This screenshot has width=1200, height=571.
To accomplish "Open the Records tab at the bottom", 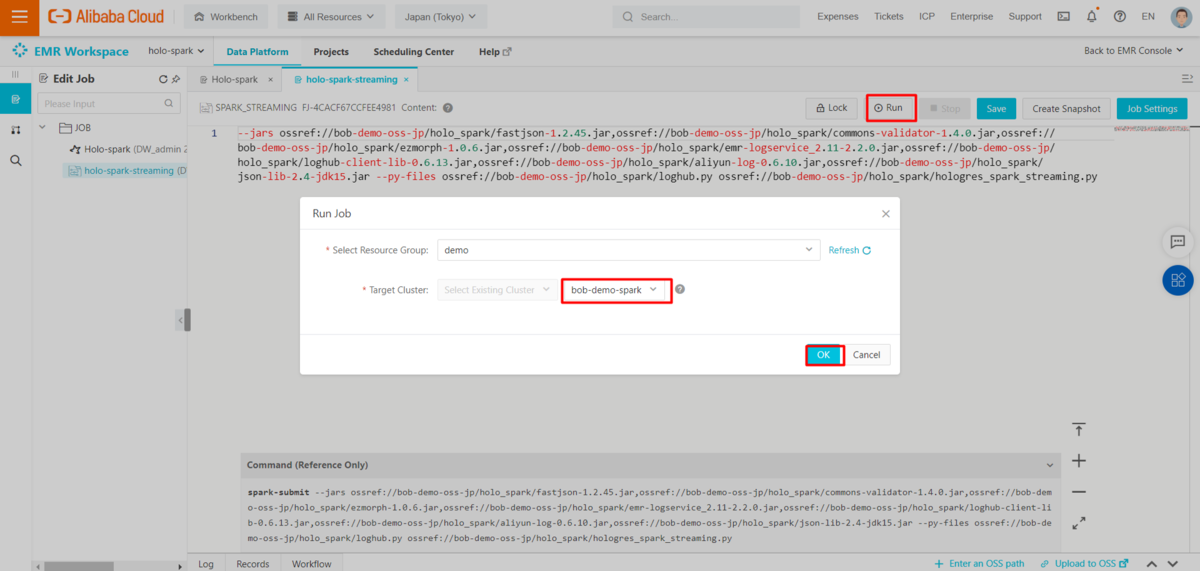I will pos(252,563).
